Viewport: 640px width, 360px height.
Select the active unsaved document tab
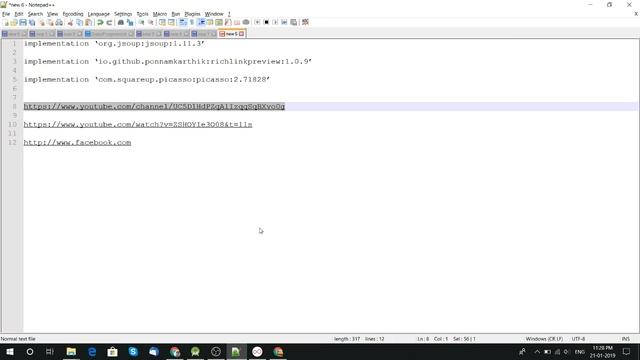click(231, 34)
